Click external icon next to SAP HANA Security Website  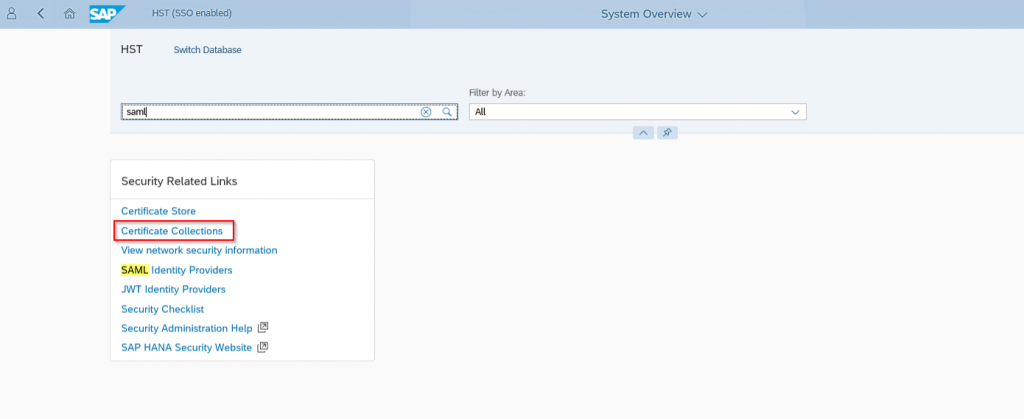tap(263, 347)
